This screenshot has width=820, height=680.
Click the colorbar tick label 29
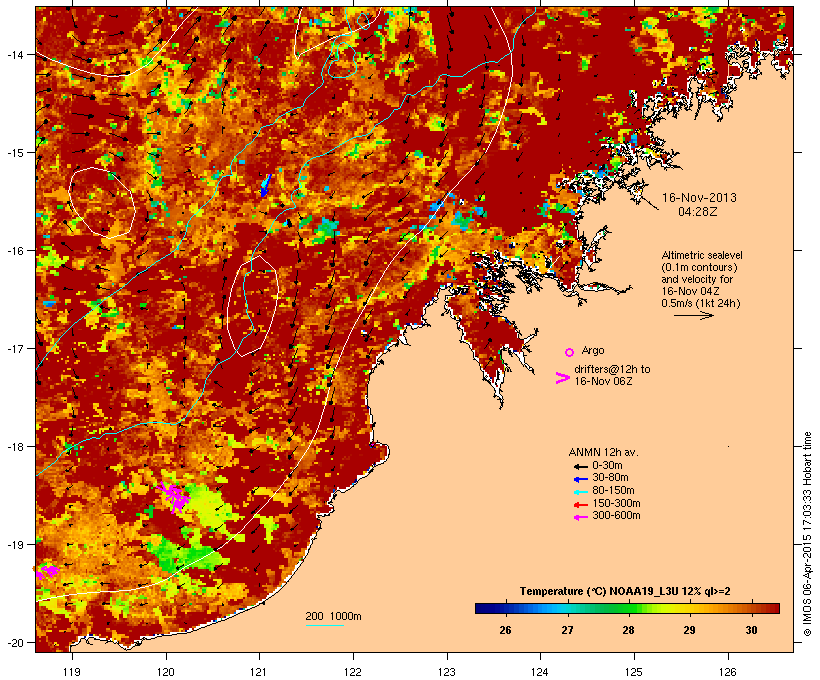[689, 630]
